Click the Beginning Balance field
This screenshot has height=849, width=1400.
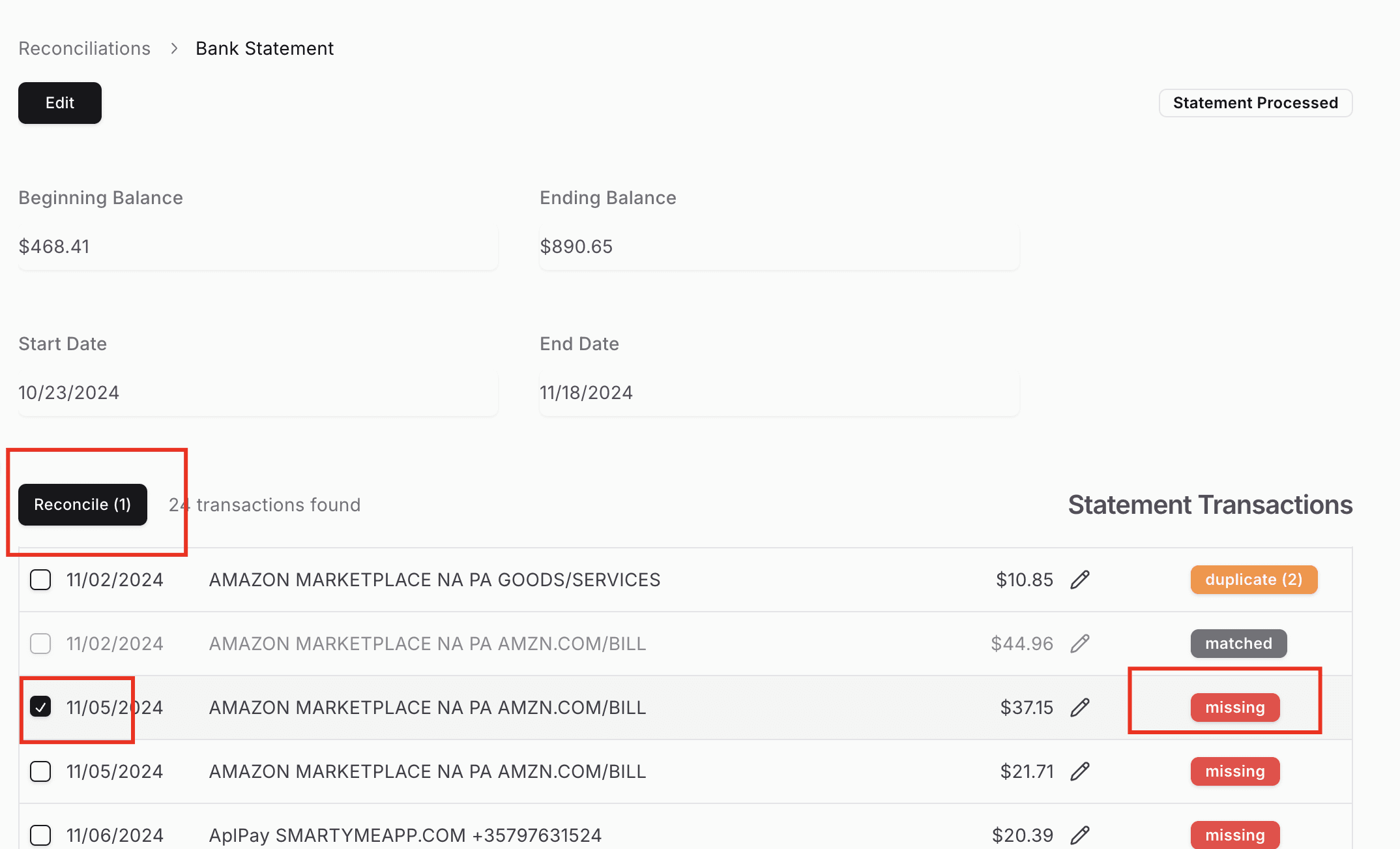coord(258,246)
